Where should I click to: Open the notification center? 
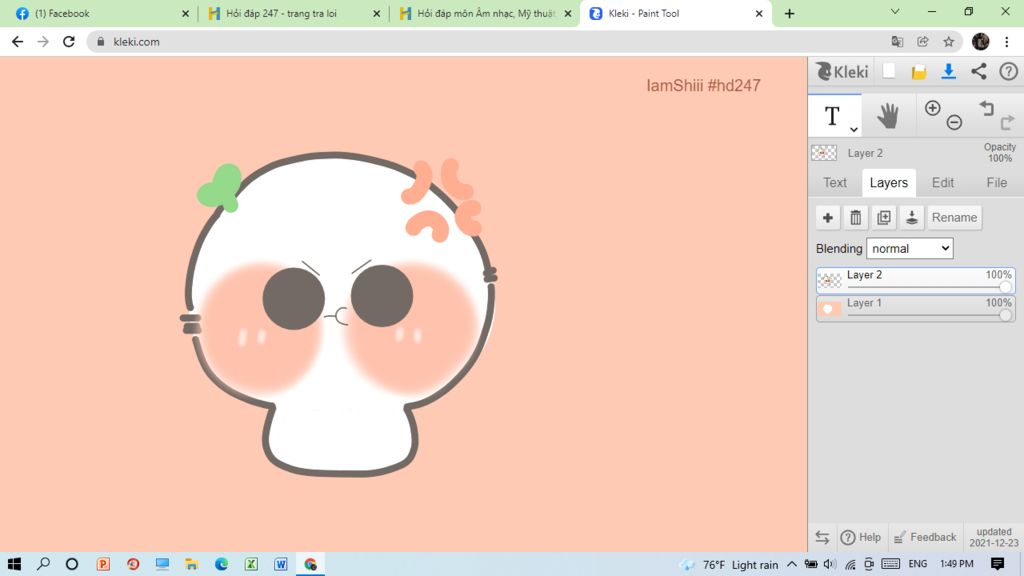click(997, 564)
